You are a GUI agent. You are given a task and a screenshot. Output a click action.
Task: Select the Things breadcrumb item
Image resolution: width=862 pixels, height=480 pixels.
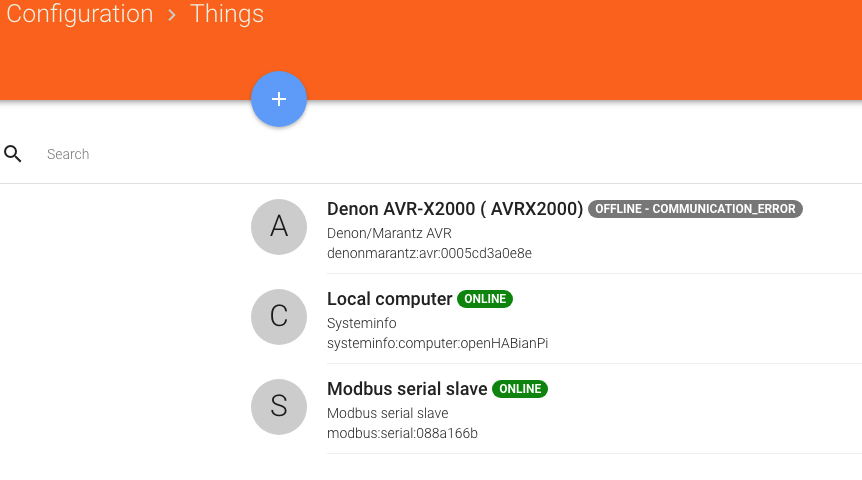227,14
